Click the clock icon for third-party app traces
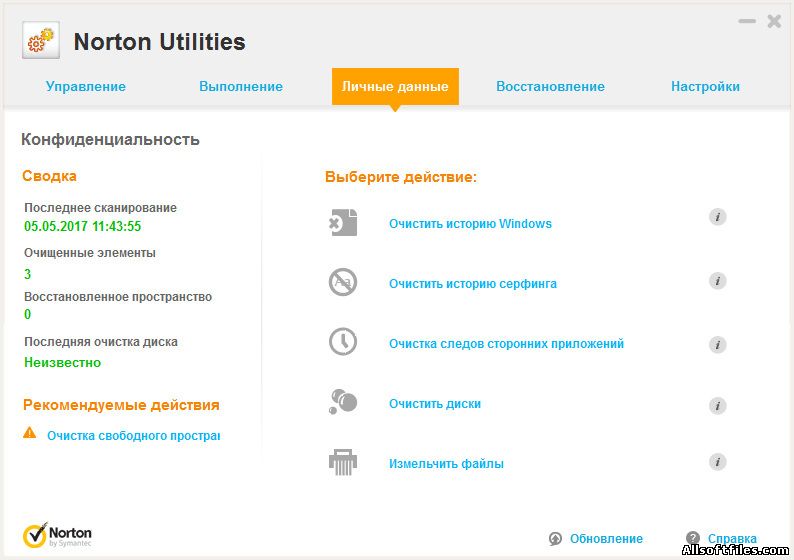Image resolution: width=794 pixels, height=560 pixels. 343,343
